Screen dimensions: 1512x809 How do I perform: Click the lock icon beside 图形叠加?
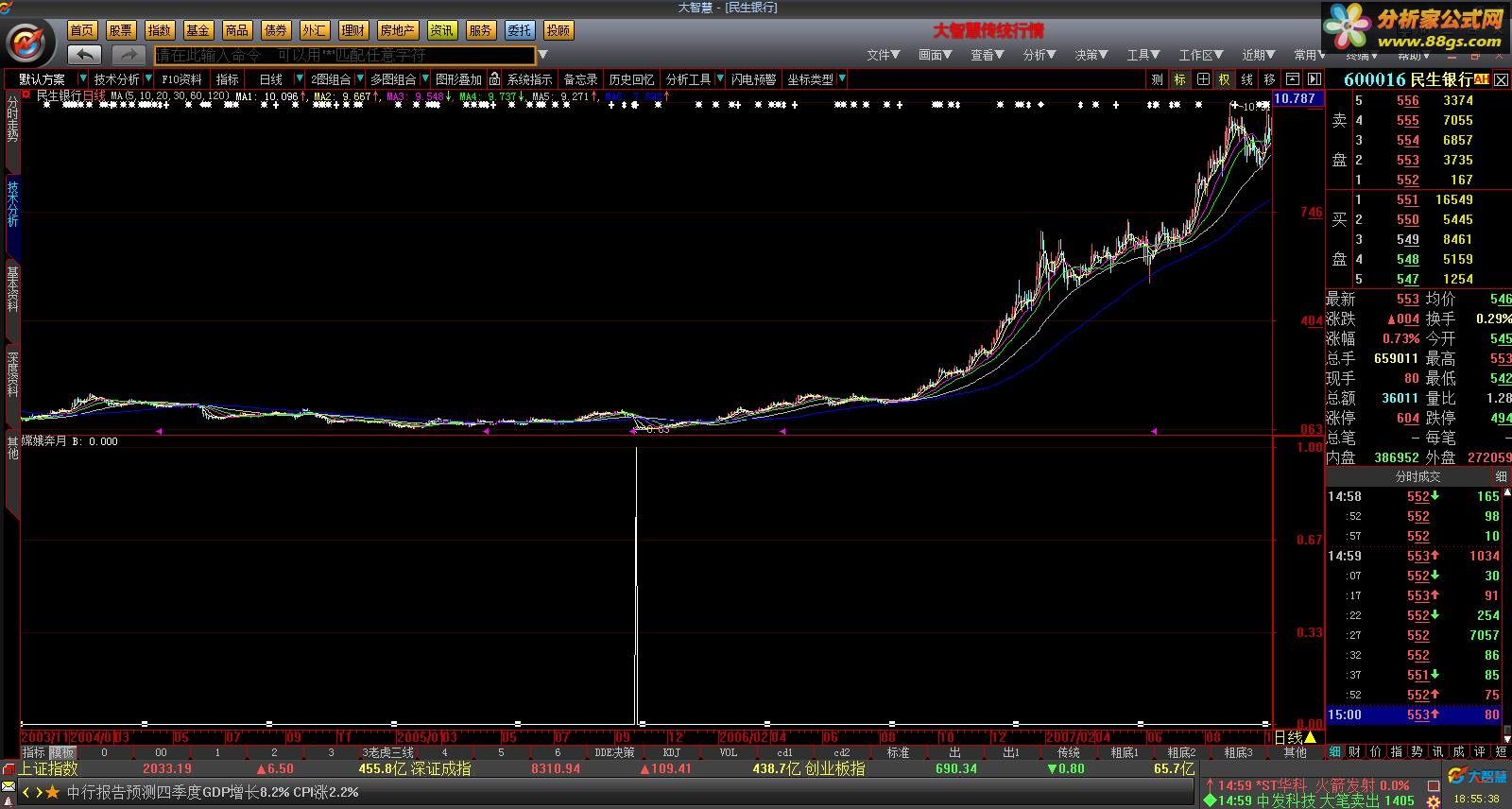coord(494,79)
